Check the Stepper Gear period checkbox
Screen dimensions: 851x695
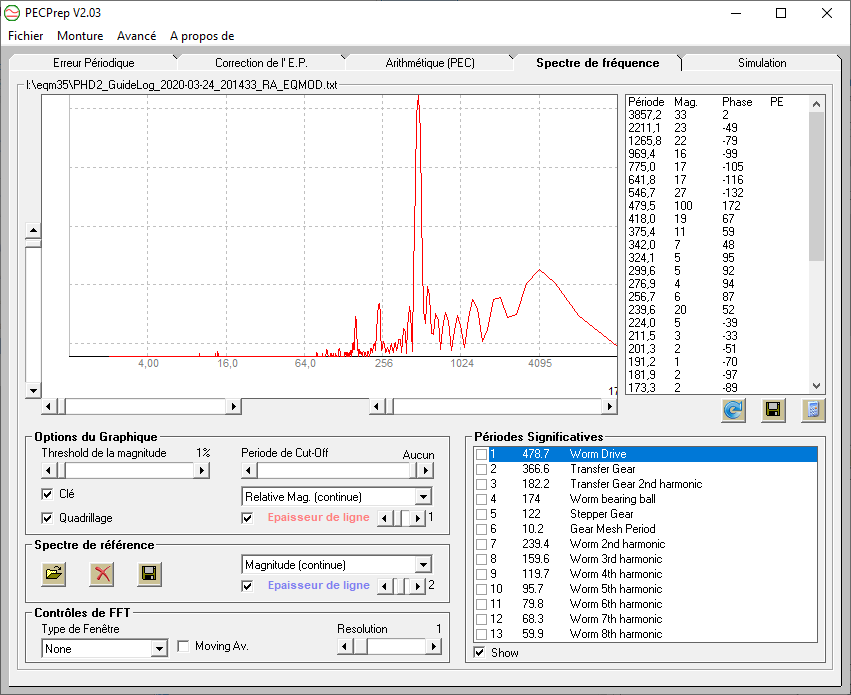click(x=481, y=514)
